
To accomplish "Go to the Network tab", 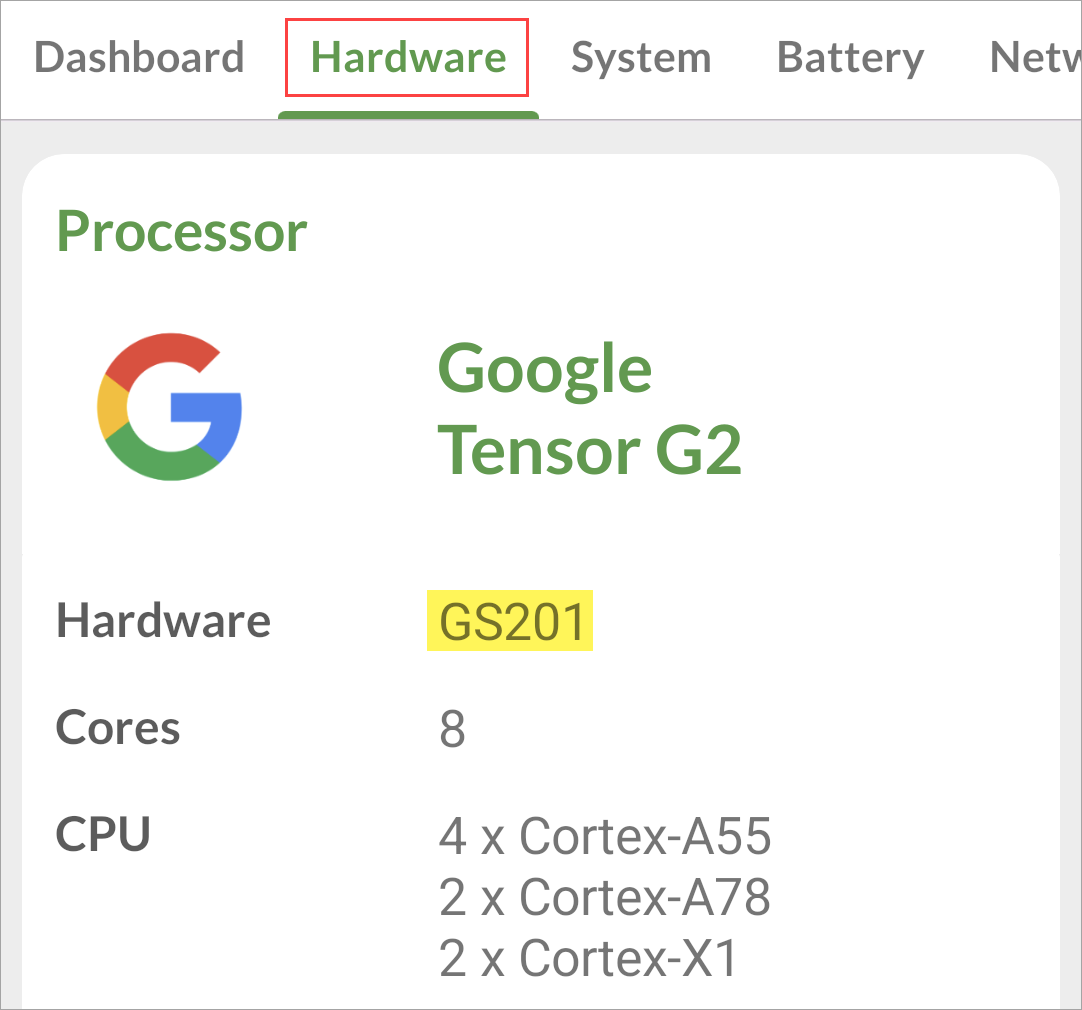I will point(1040,57).
